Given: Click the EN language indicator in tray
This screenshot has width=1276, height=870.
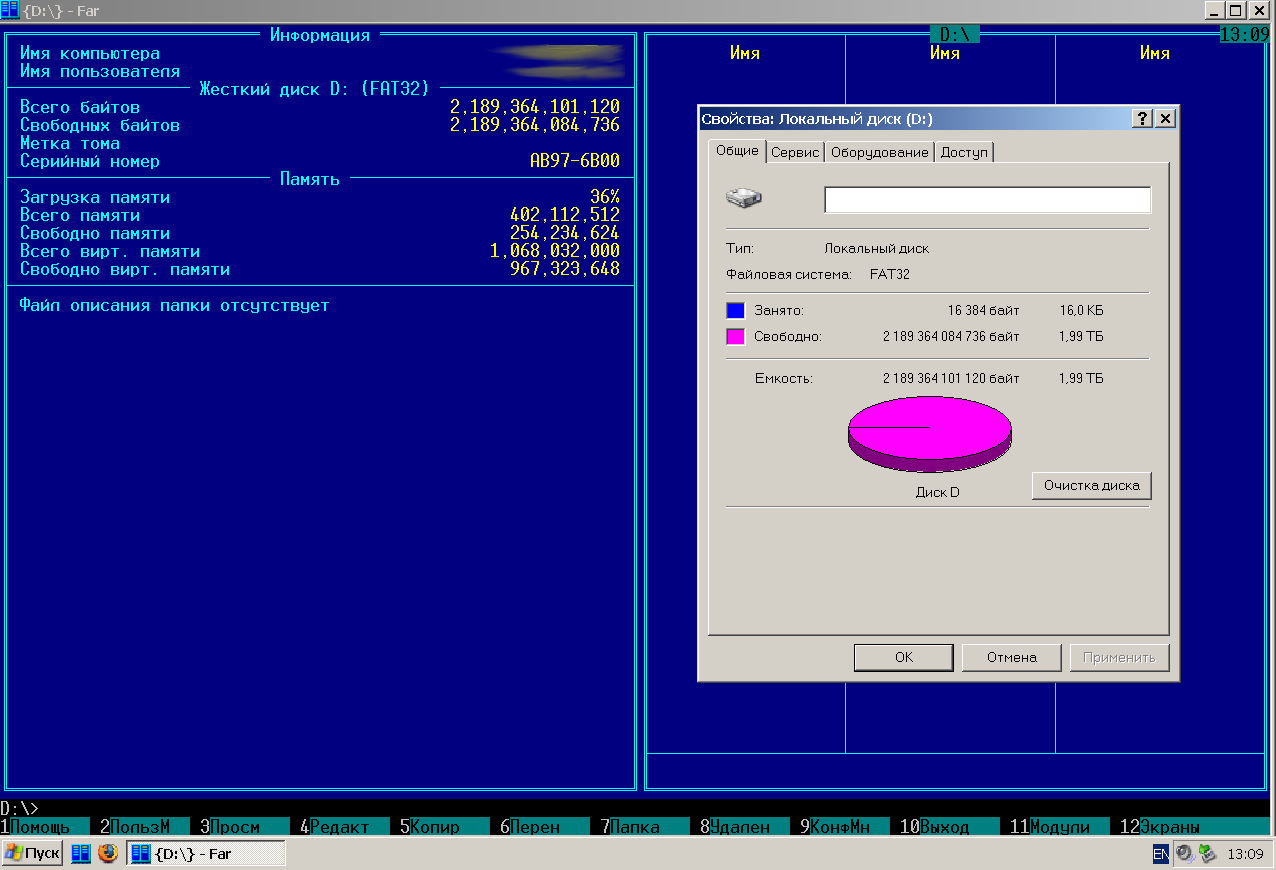Looking at the screenshot, I should tap(1160, 854).
